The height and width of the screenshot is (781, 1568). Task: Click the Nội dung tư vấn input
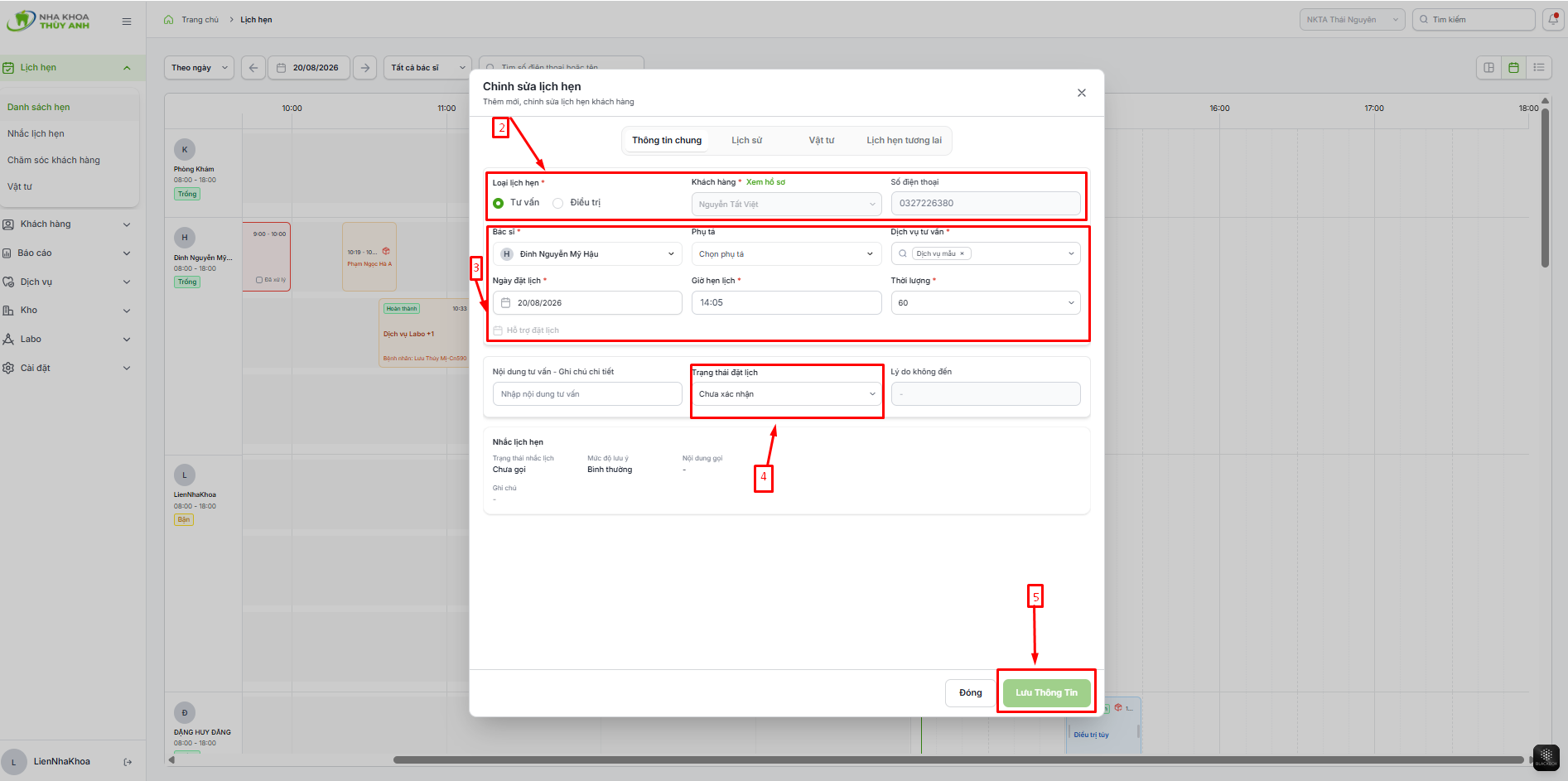click(x=587, y=394)
